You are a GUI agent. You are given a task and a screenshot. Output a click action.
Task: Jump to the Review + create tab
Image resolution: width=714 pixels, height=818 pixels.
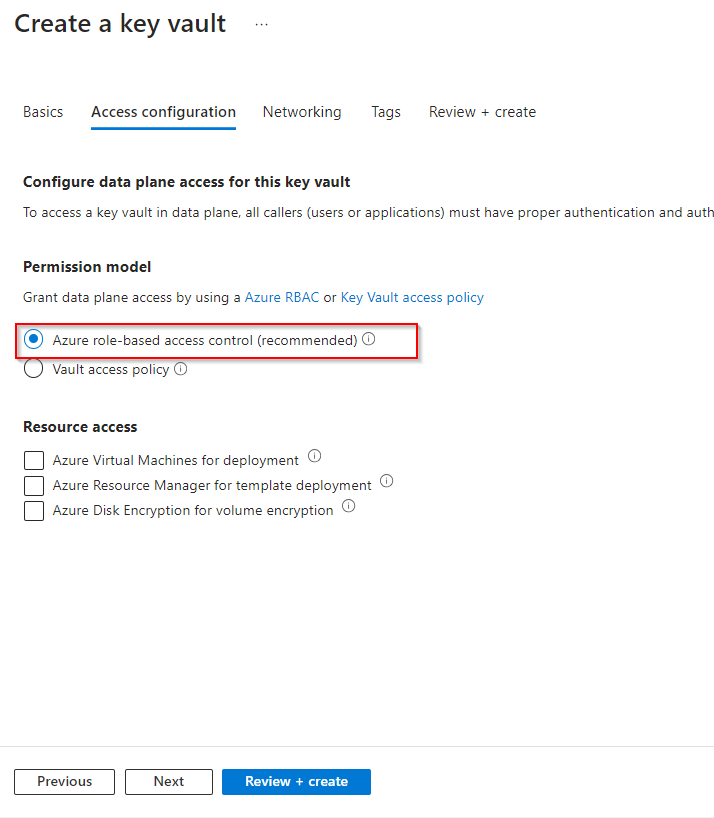(482, 112)
